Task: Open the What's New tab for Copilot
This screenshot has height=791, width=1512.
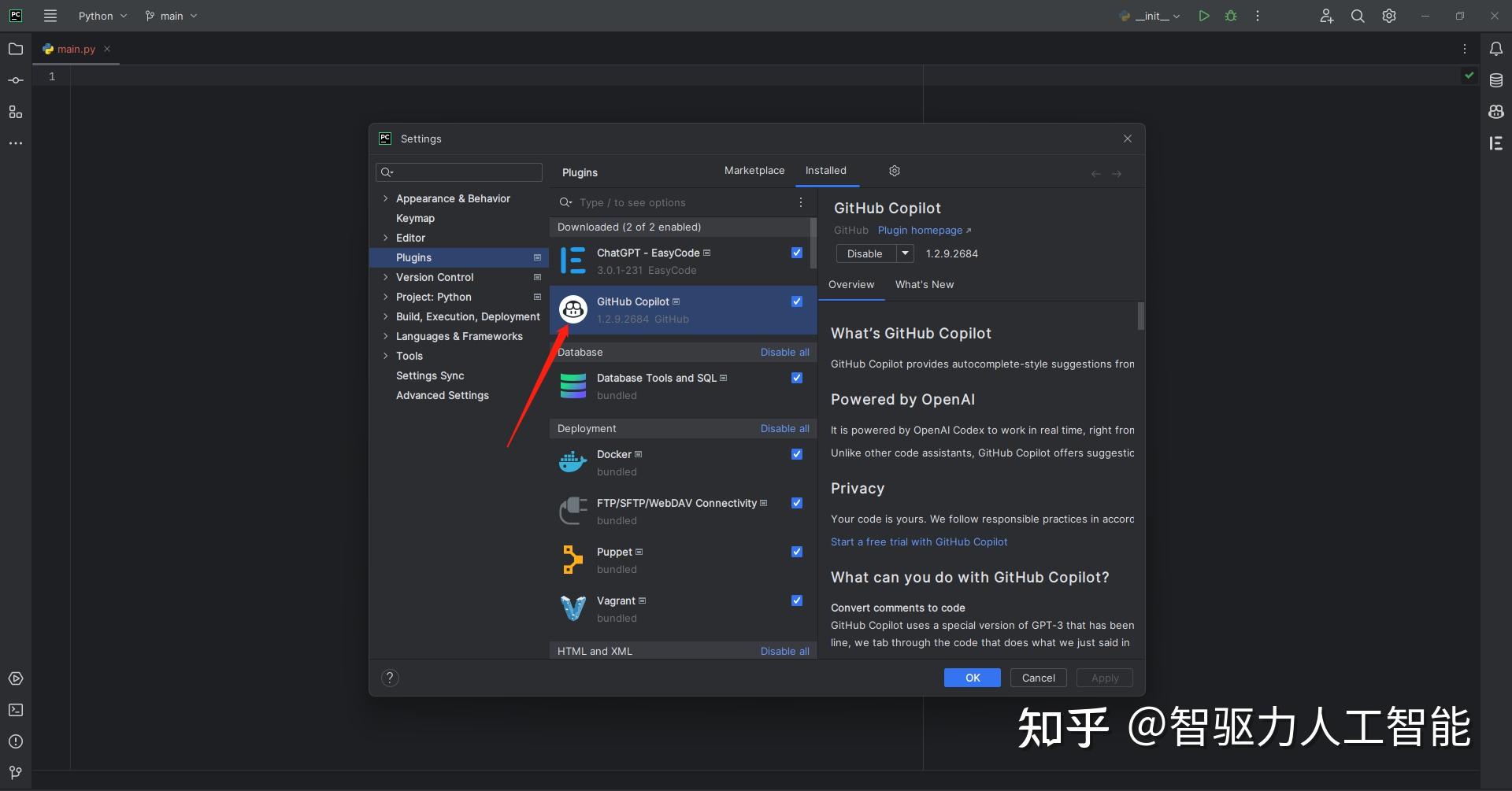Action: click(925, 284)
